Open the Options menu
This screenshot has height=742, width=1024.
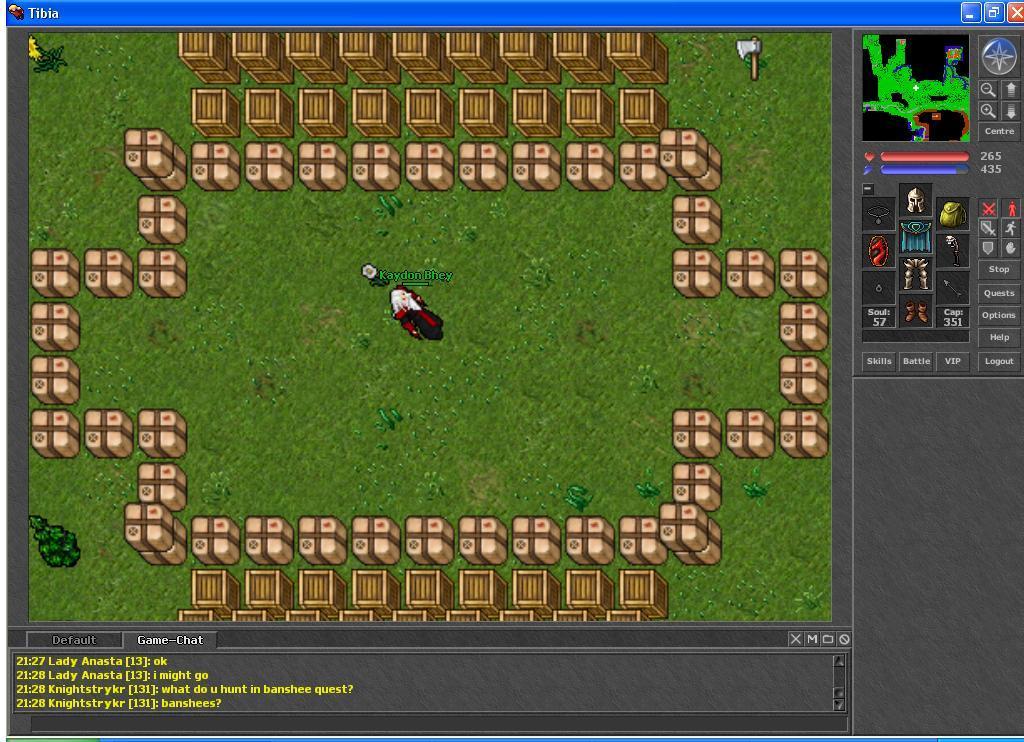[x=999, y=315]
